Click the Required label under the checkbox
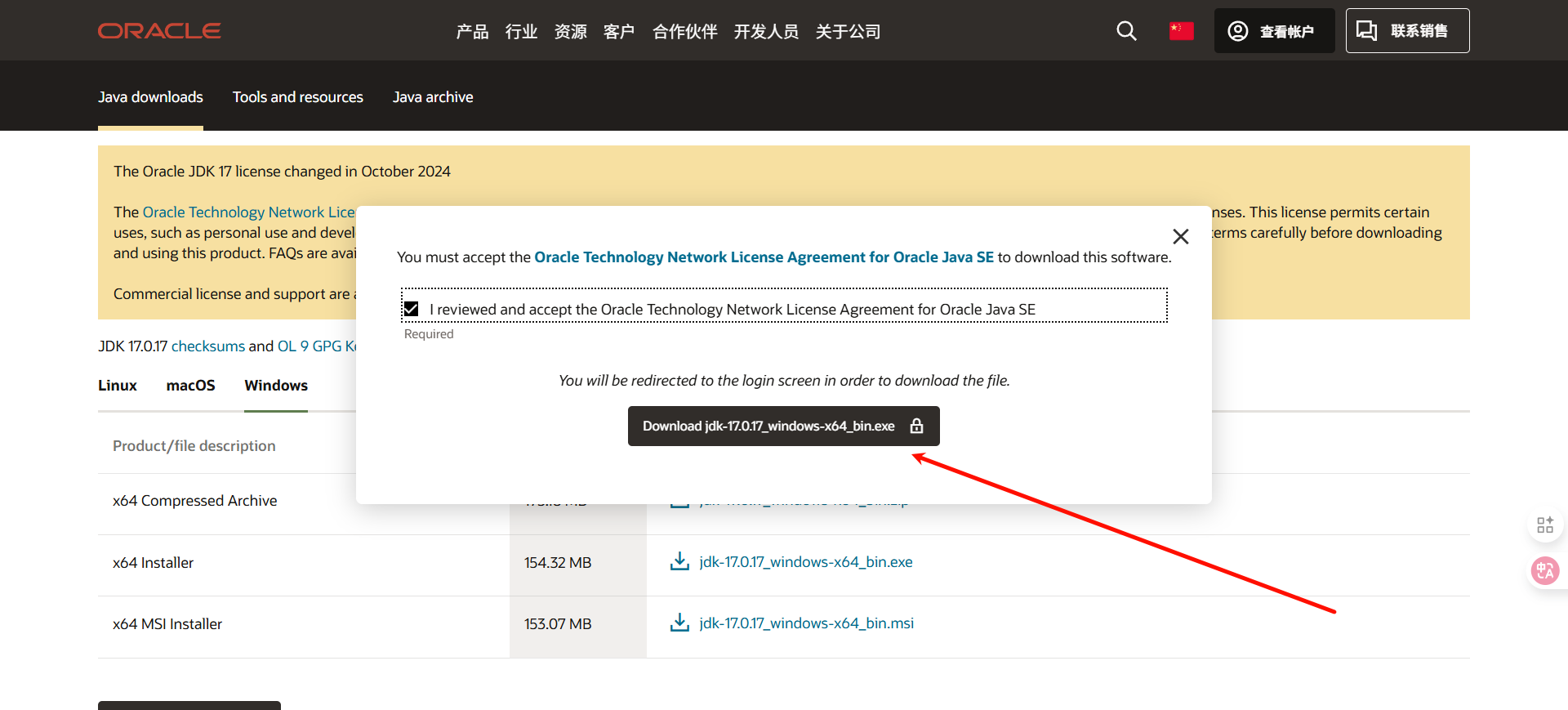1568x710 pixels. [x=429, y=334]
